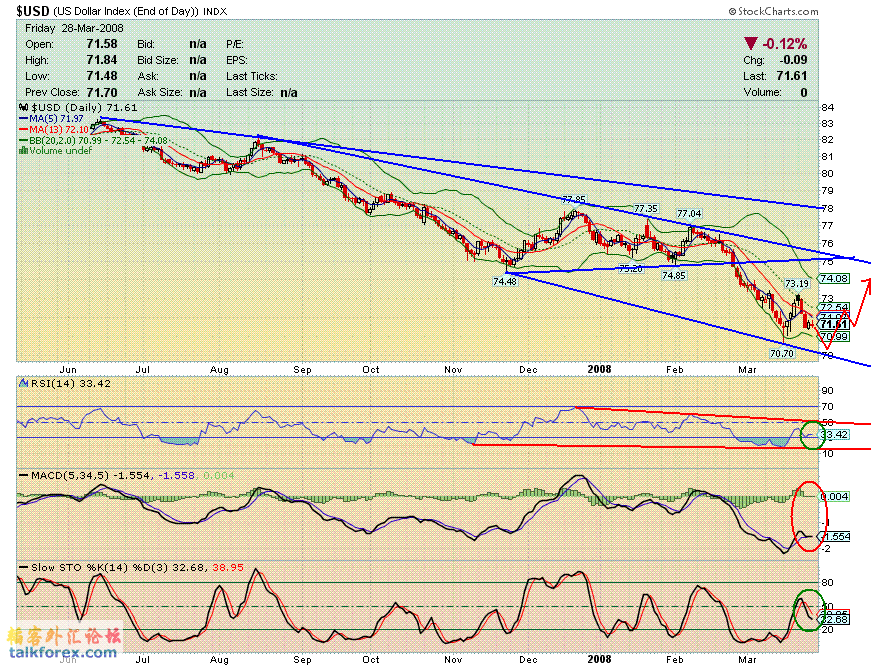Click the RSI panel chart icon

(x=23, y=383)
